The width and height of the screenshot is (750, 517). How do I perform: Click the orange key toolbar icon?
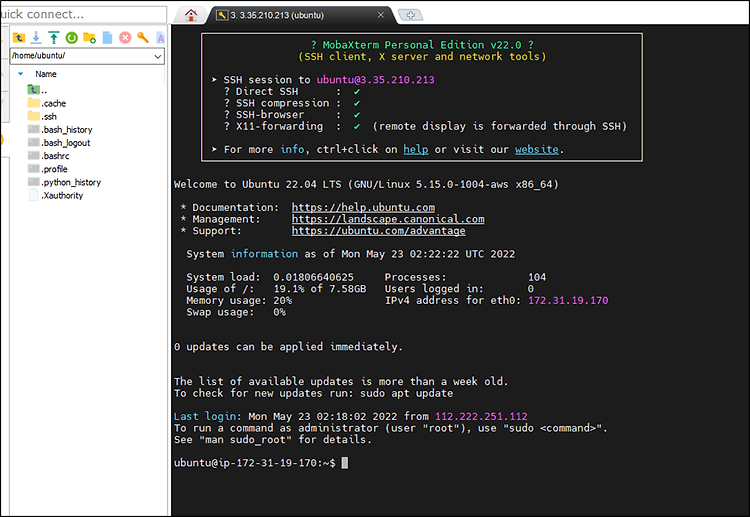coord(143,37)
